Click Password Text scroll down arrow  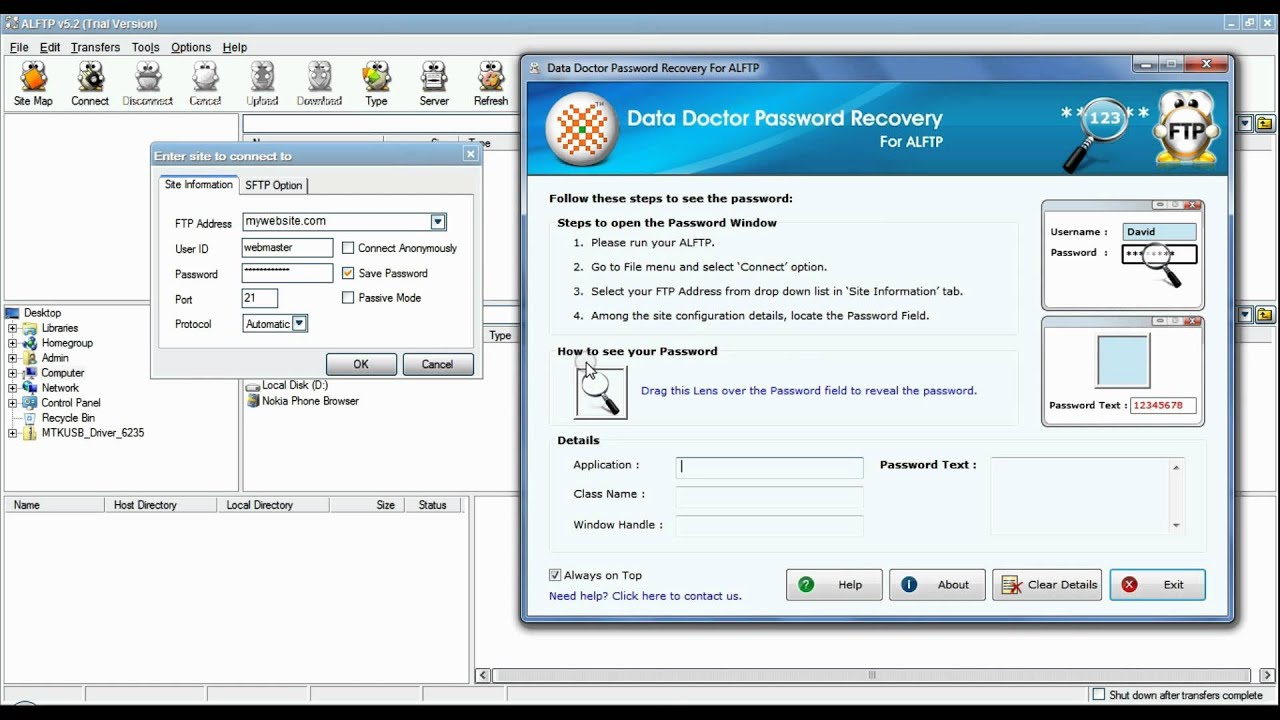point(1176,525)
